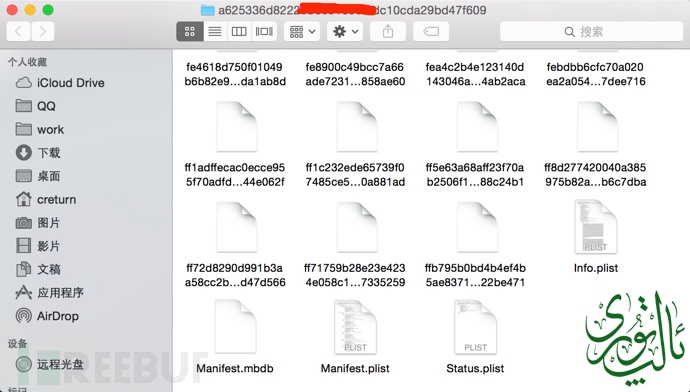The width and height of the screenshot is (690, 392).
Task: Select file icon ff8d277420040a385
Action: coord(597,127)
